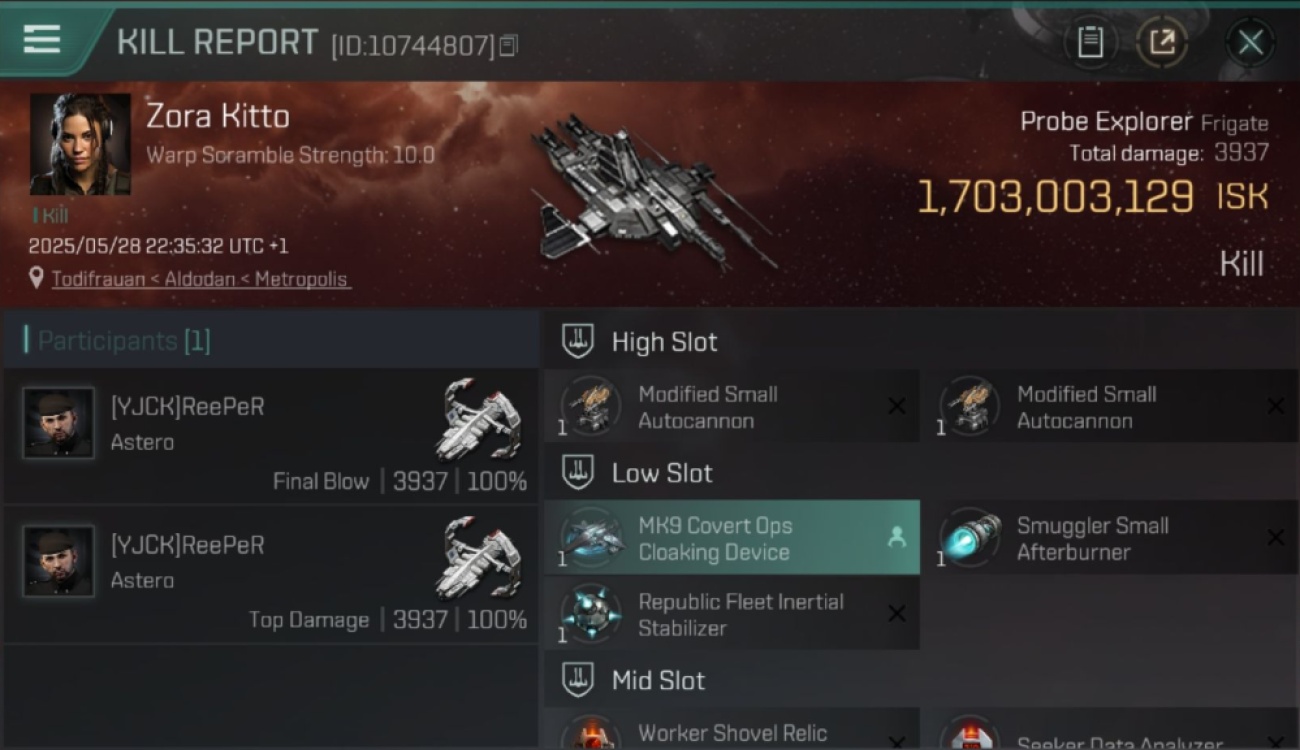Copy the kill report ID
The height and width of the screenshot is (750, 1300).
click(x=508, y=45)
